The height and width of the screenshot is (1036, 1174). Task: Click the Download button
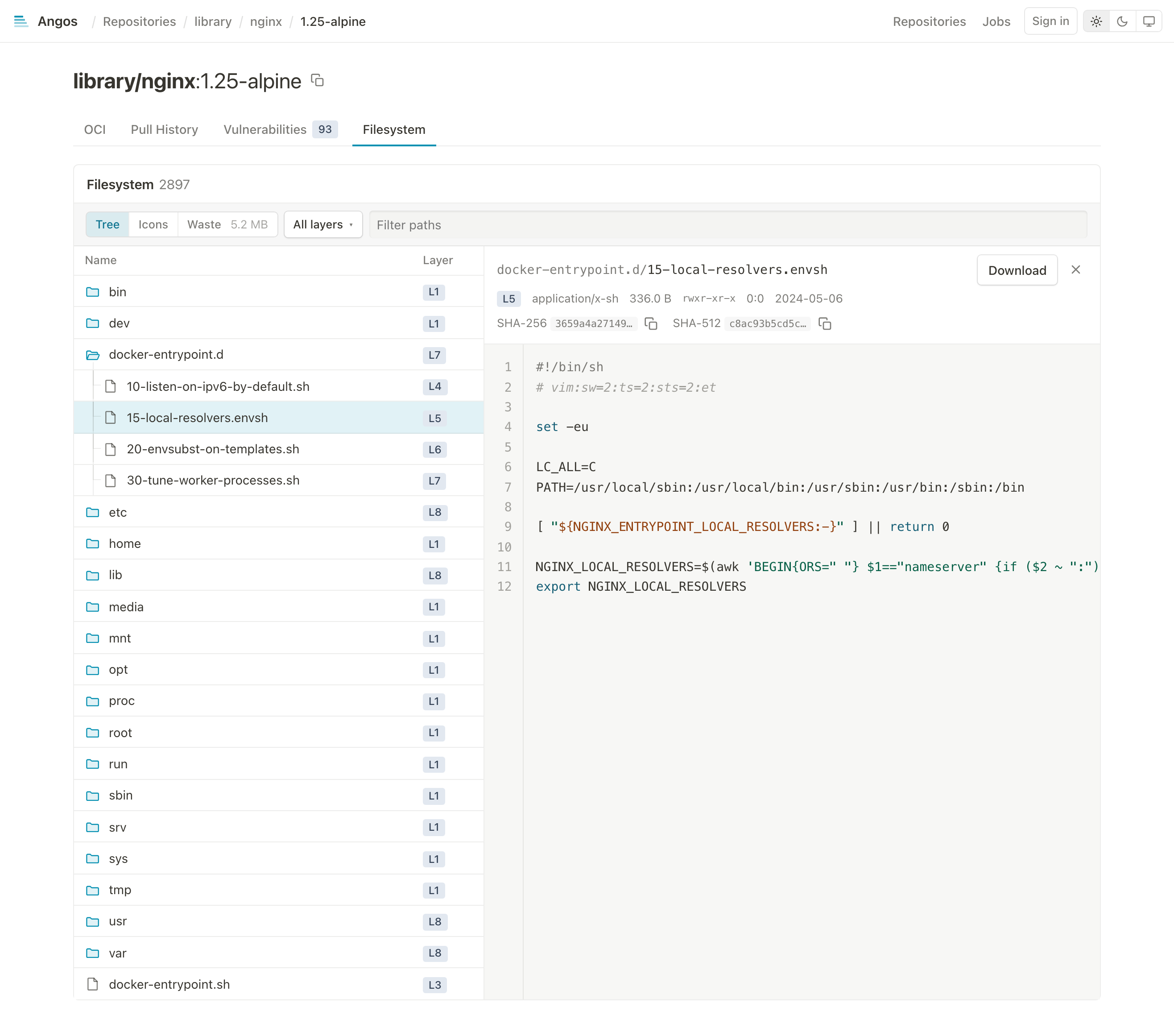1017,270
